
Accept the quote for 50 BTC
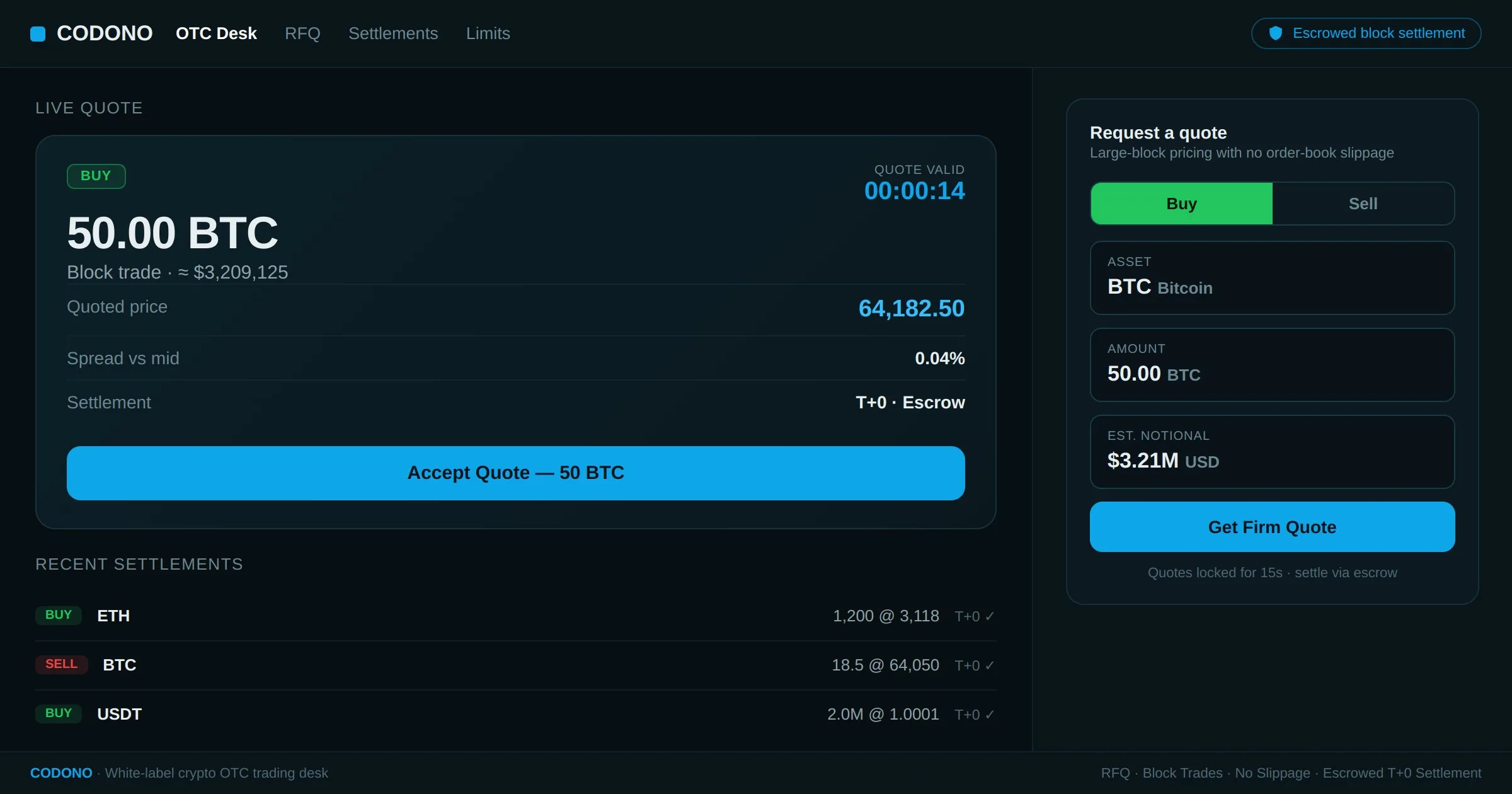tap(515, 473)
